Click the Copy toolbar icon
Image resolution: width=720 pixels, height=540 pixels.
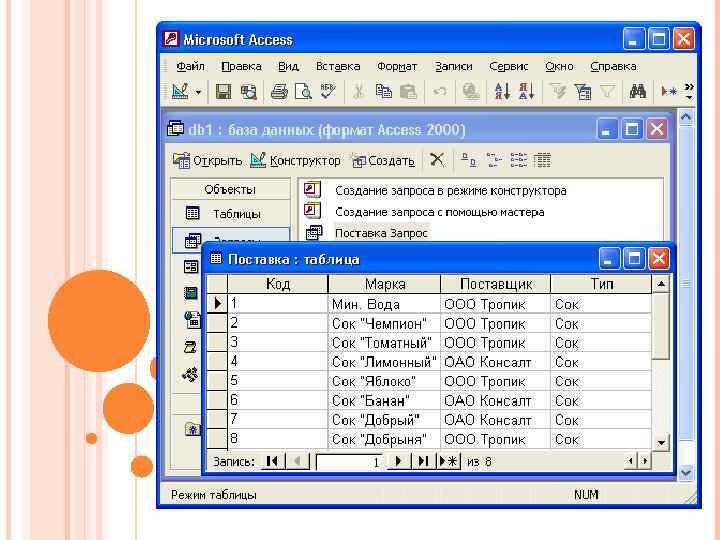(383, 92)
